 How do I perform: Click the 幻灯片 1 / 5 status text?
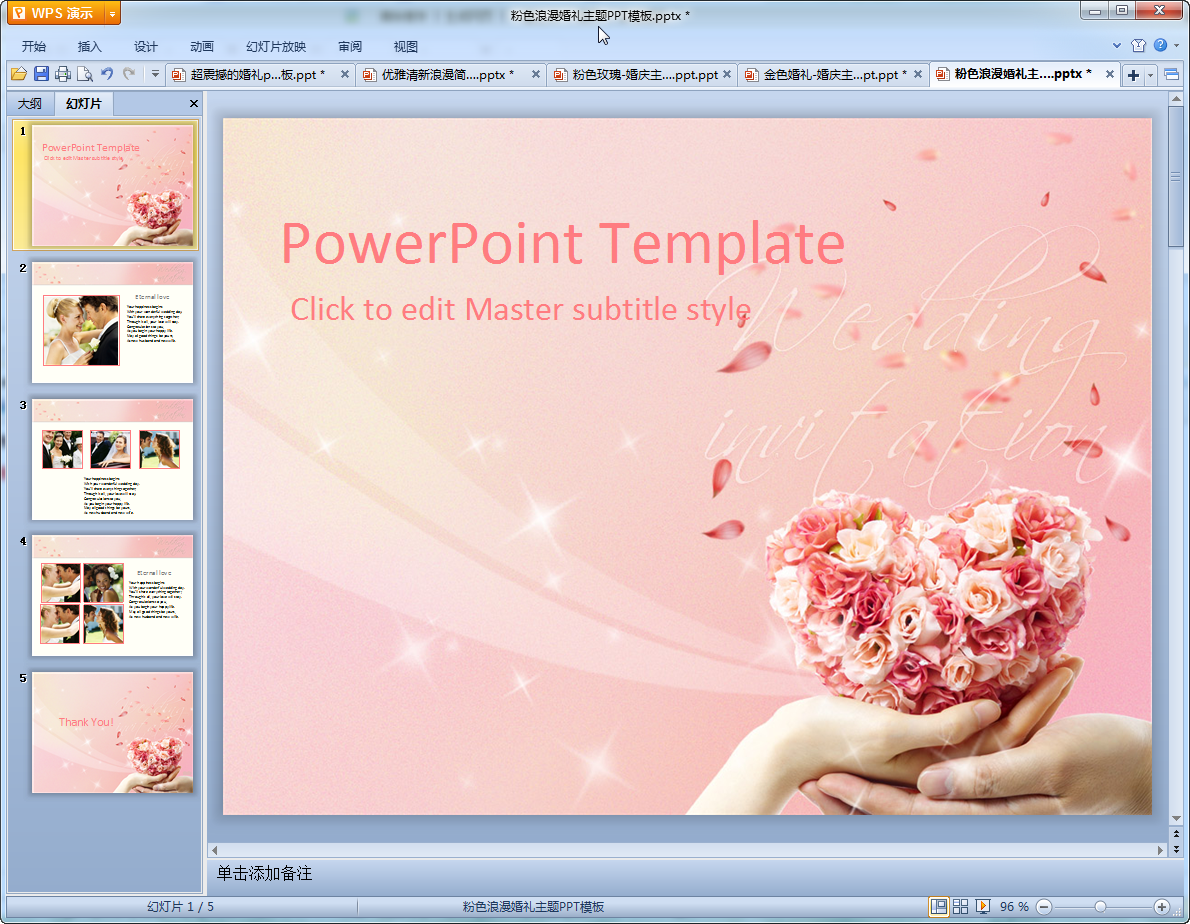tap(181, 907)
